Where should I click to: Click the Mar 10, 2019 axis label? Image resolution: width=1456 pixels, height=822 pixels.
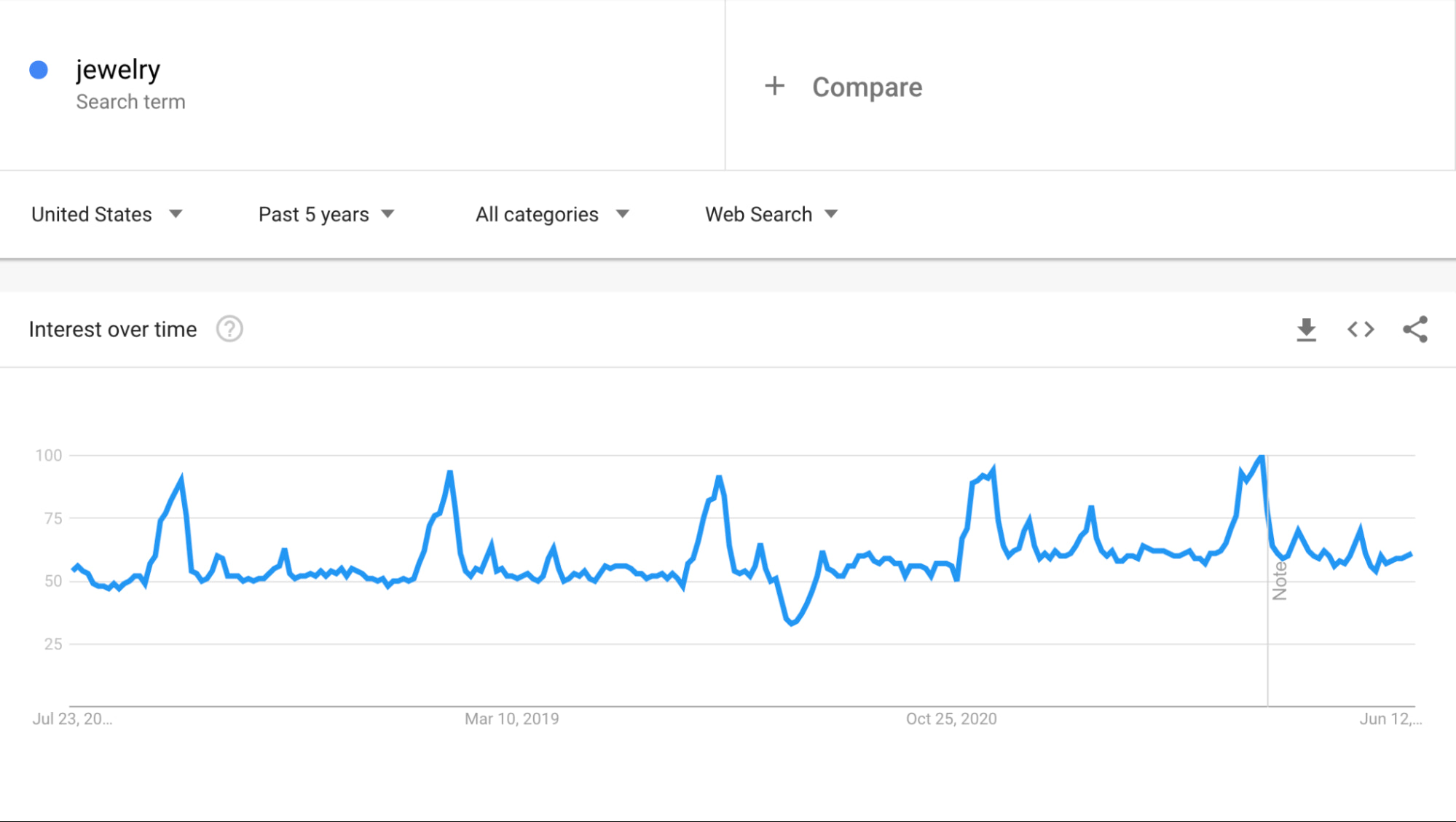(511, 719)
